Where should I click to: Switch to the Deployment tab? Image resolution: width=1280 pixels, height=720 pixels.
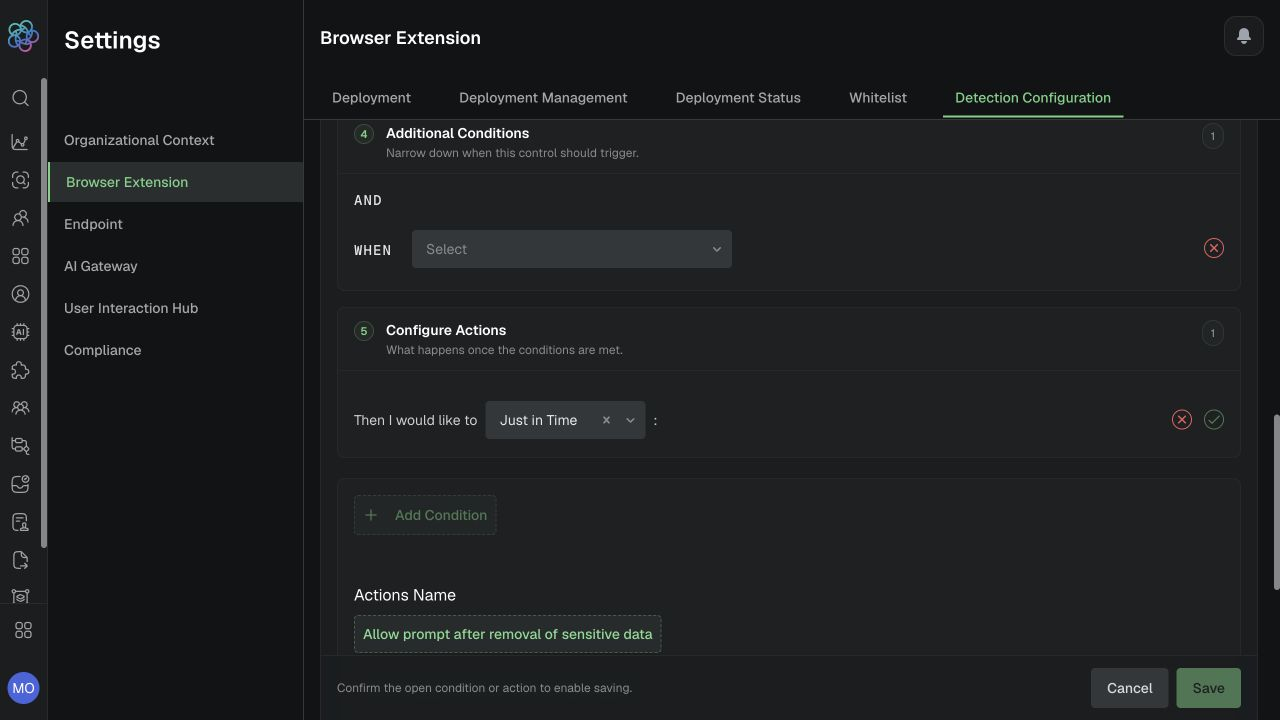371,97
